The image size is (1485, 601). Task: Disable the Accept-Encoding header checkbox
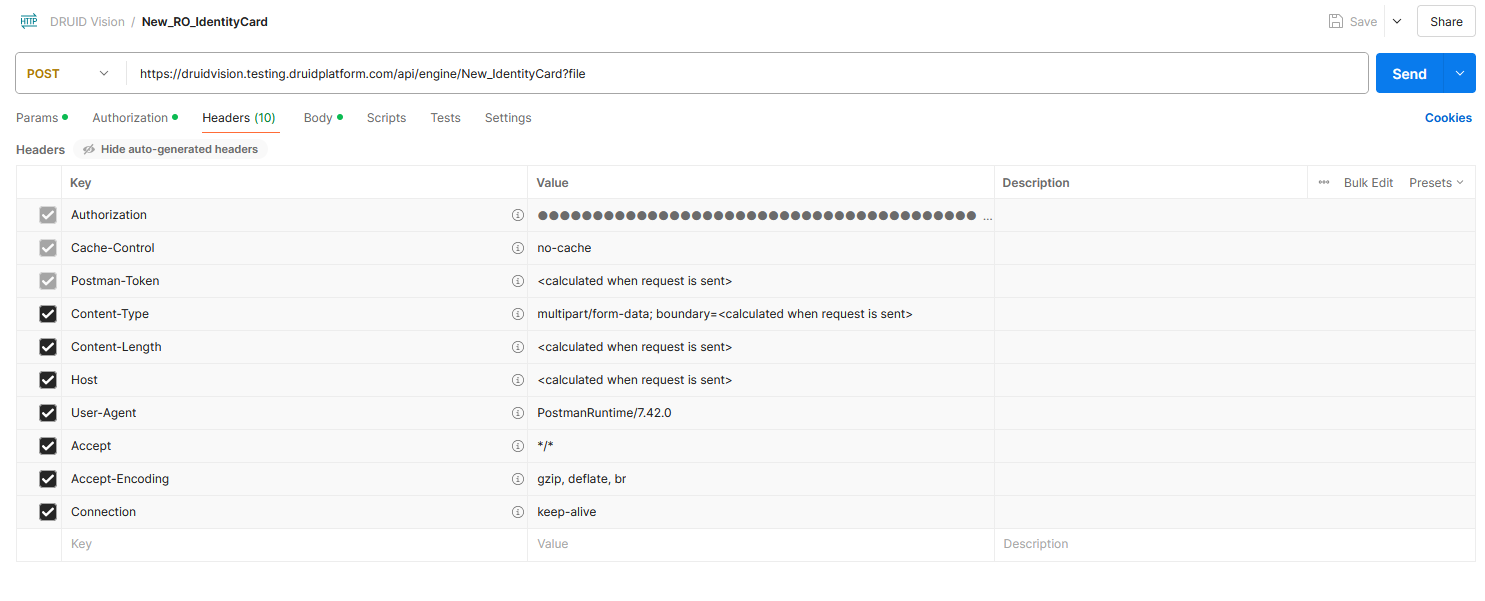pyautogui.click(x=47, y=479)
